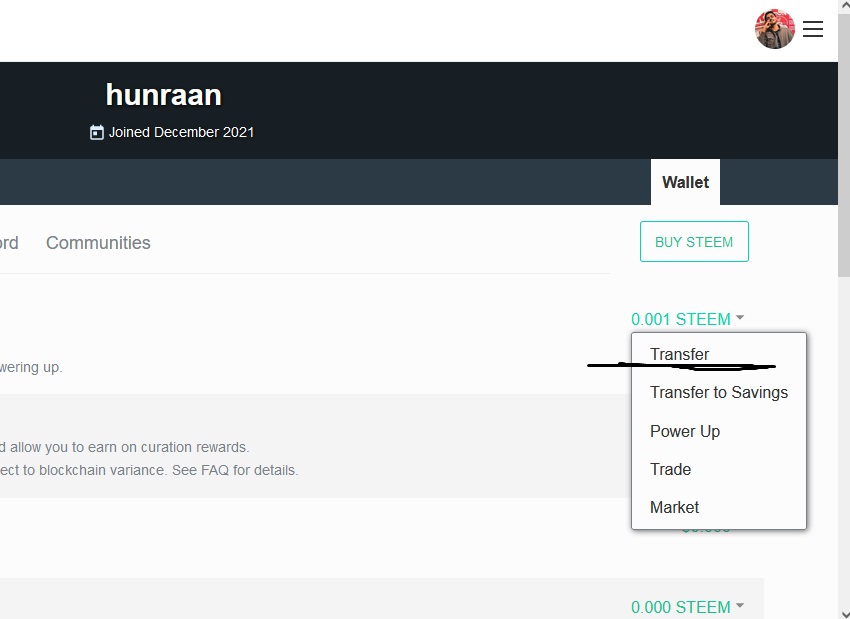Switch to the Wallet tab

coord(685,182)
